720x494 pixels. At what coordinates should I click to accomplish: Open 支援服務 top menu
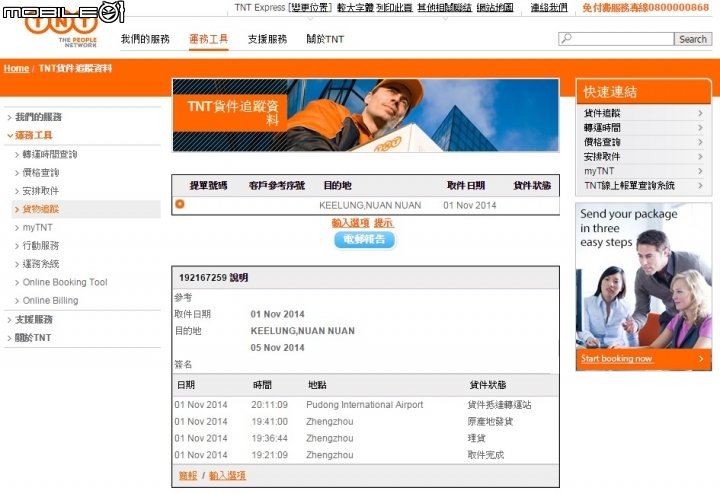[x=267, y=39]
